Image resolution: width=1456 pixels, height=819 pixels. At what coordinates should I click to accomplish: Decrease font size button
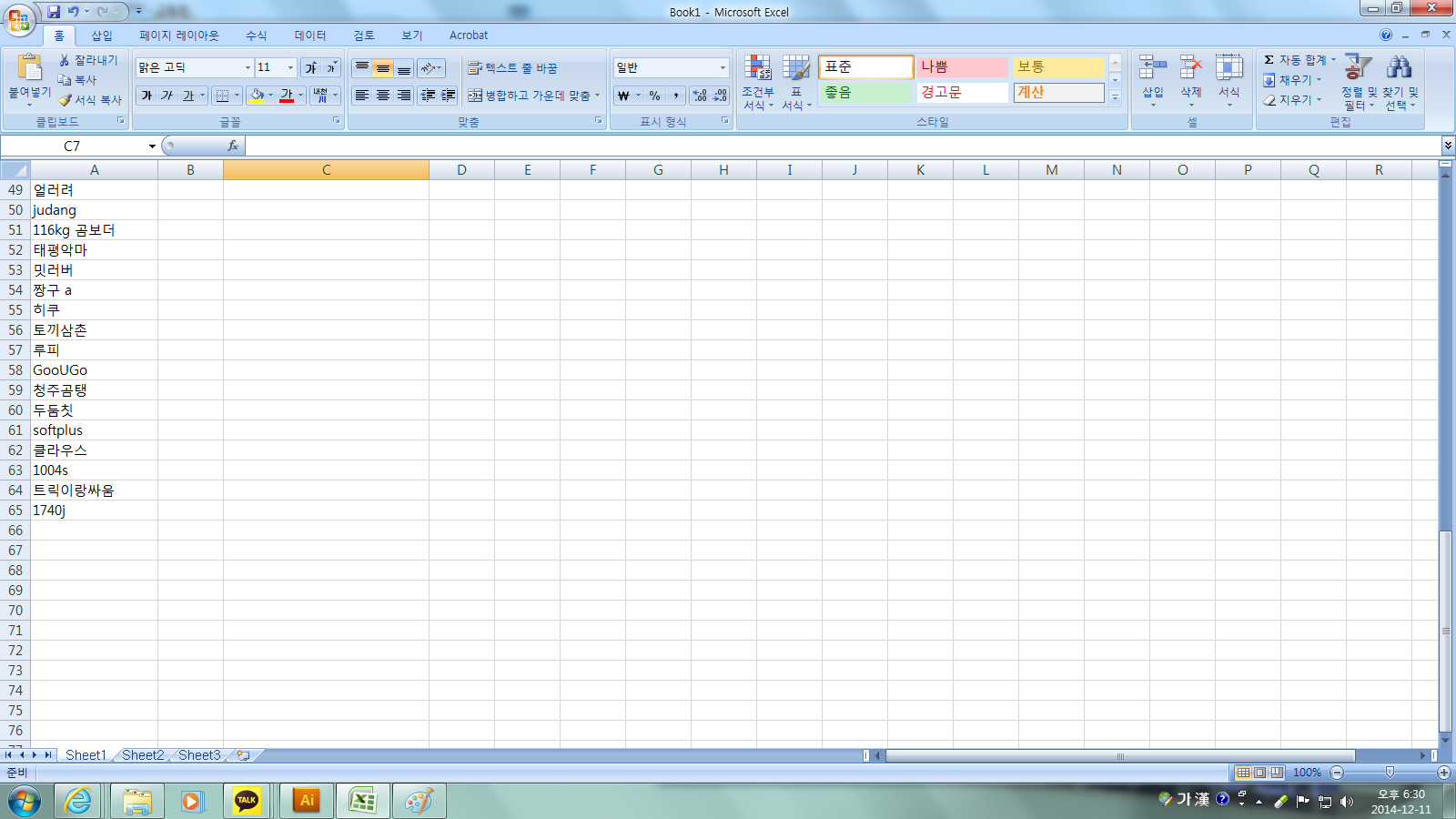coord(331,67)
